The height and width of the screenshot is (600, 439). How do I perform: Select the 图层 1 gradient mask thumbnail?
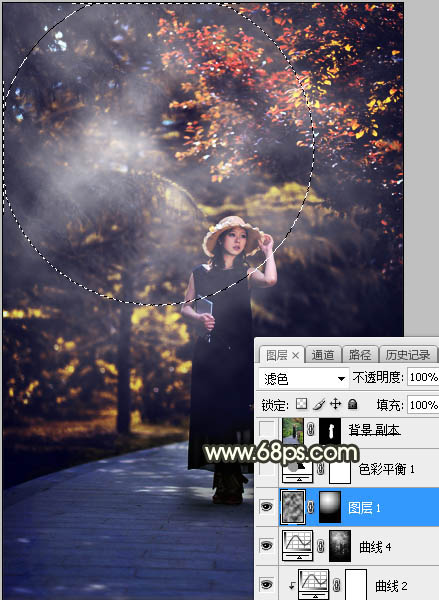330,507
